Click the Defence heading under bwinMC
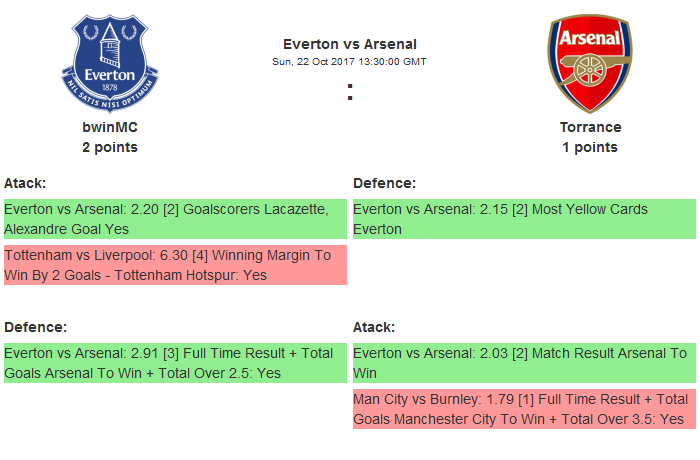Image resolution: width=700 pixels, height=460 pixels. (x=36, y=327)
